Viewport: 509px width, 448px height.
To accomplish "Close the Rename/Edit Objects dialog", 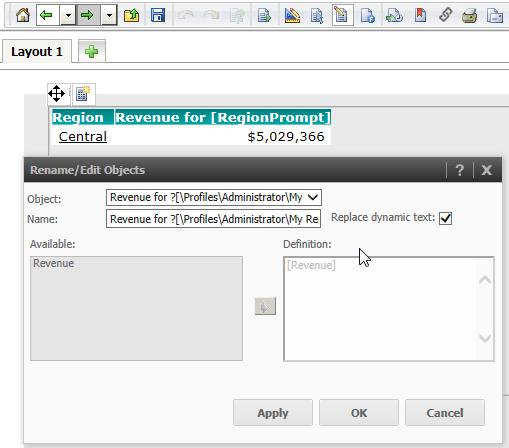I will click(x=487, y=170).
